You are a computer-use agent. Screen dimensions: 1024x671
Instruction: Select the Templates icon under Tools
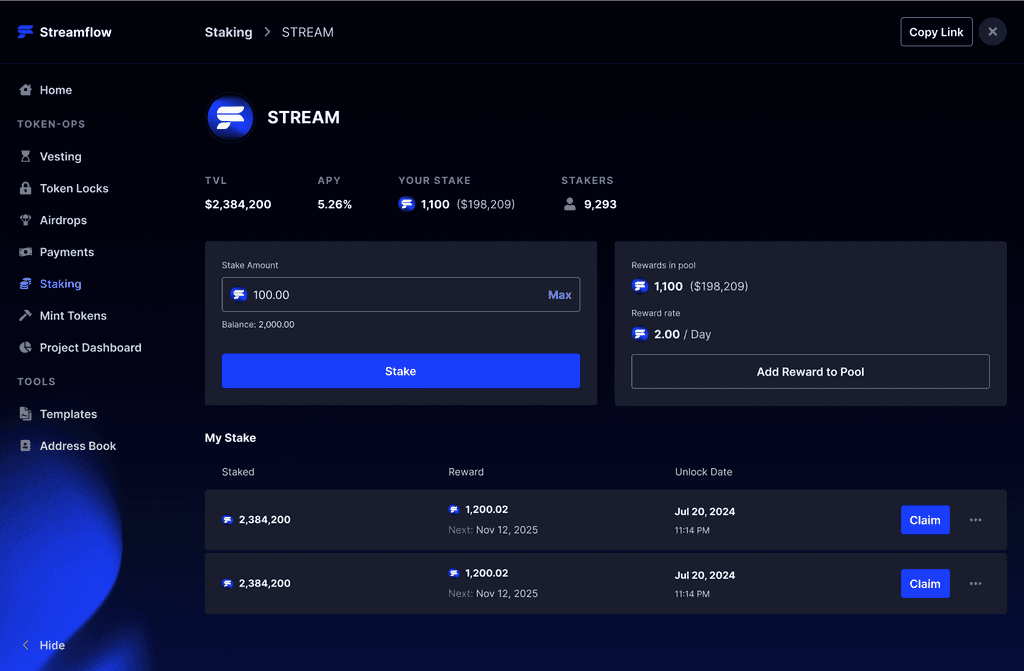[x=25, y=413]
